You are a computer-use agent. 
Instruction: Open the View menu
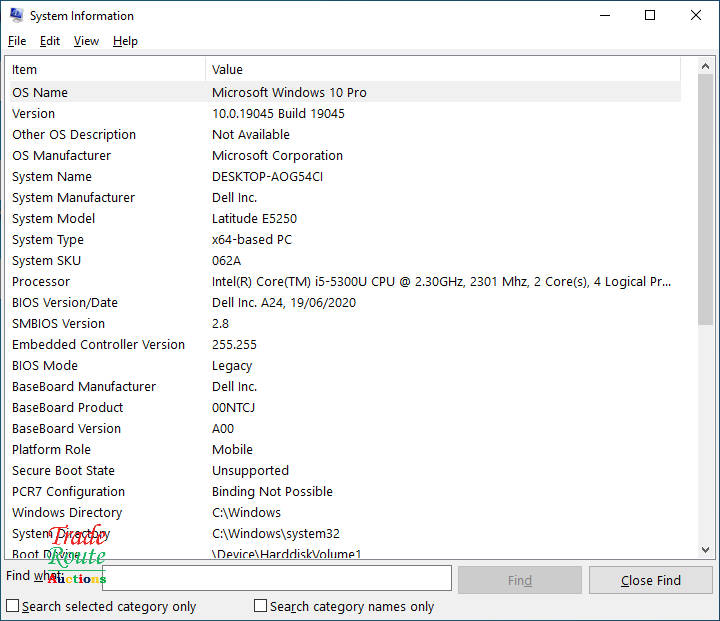(x=86, y=41)
